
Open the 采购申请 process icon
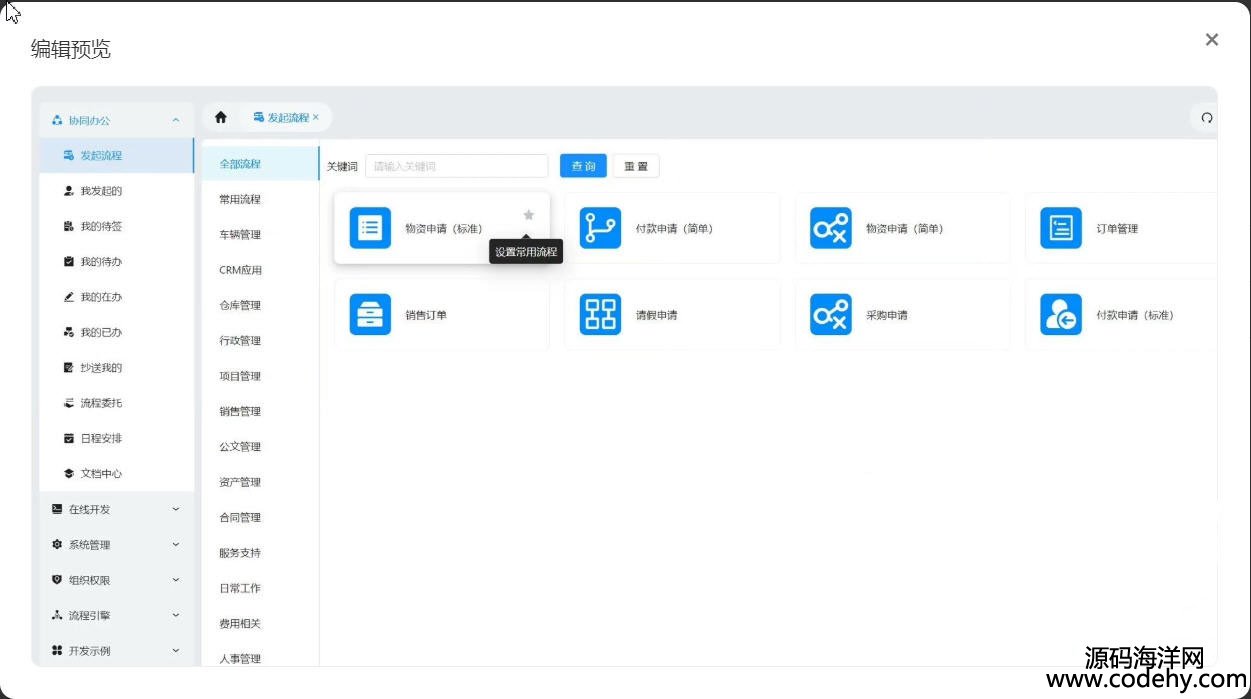tap(830, 315)
